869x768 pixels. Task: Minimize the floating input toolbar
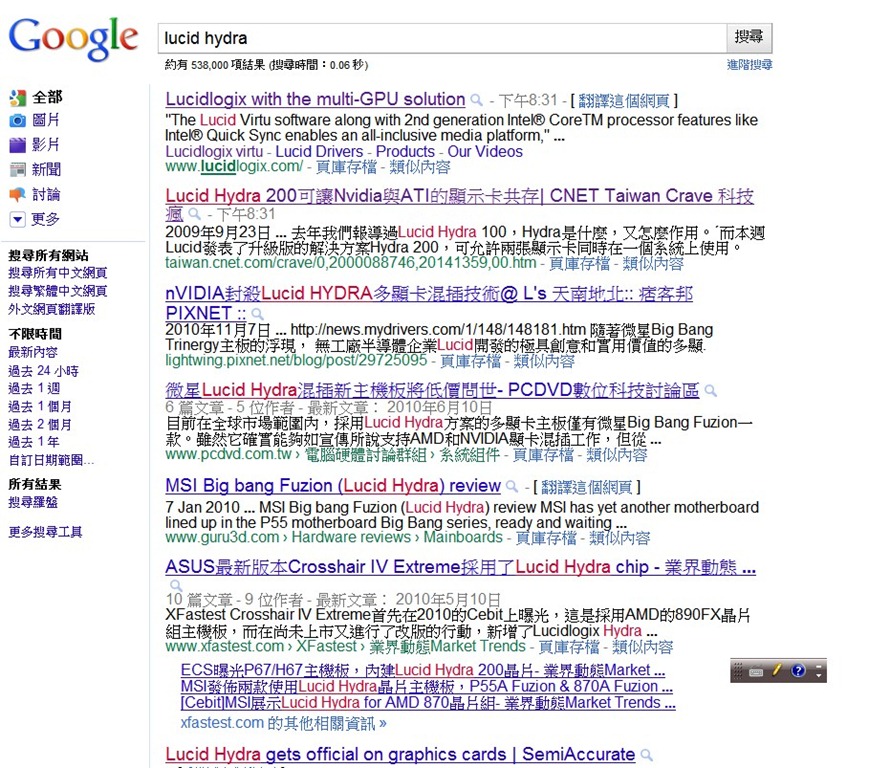819,665
